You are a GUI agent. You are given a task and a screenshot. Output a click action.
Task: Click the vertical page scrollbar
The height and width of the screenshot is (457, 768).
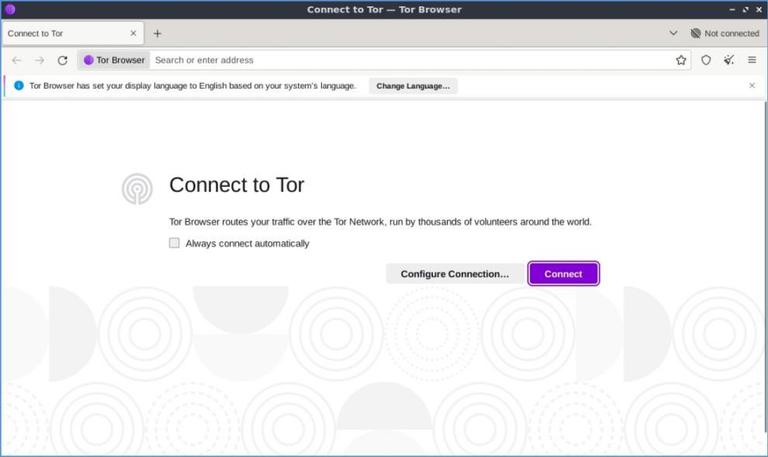point(765,267)
